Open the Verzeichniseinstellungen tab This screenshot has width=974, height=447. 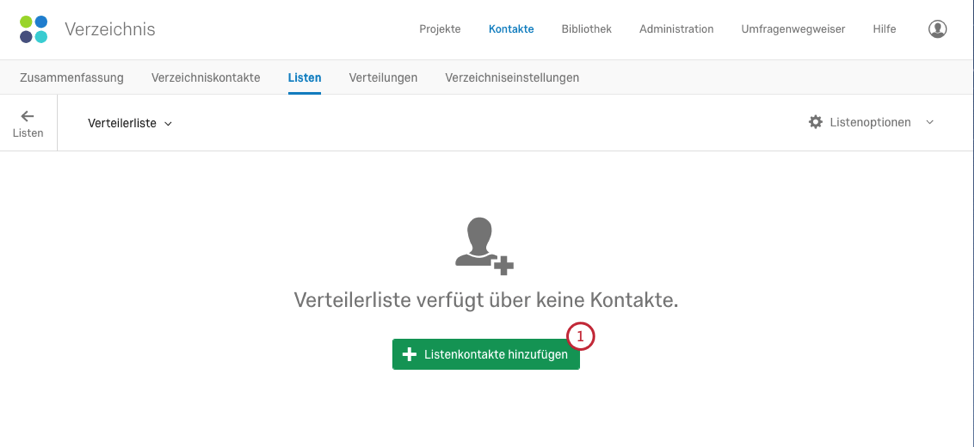(512, 78)
